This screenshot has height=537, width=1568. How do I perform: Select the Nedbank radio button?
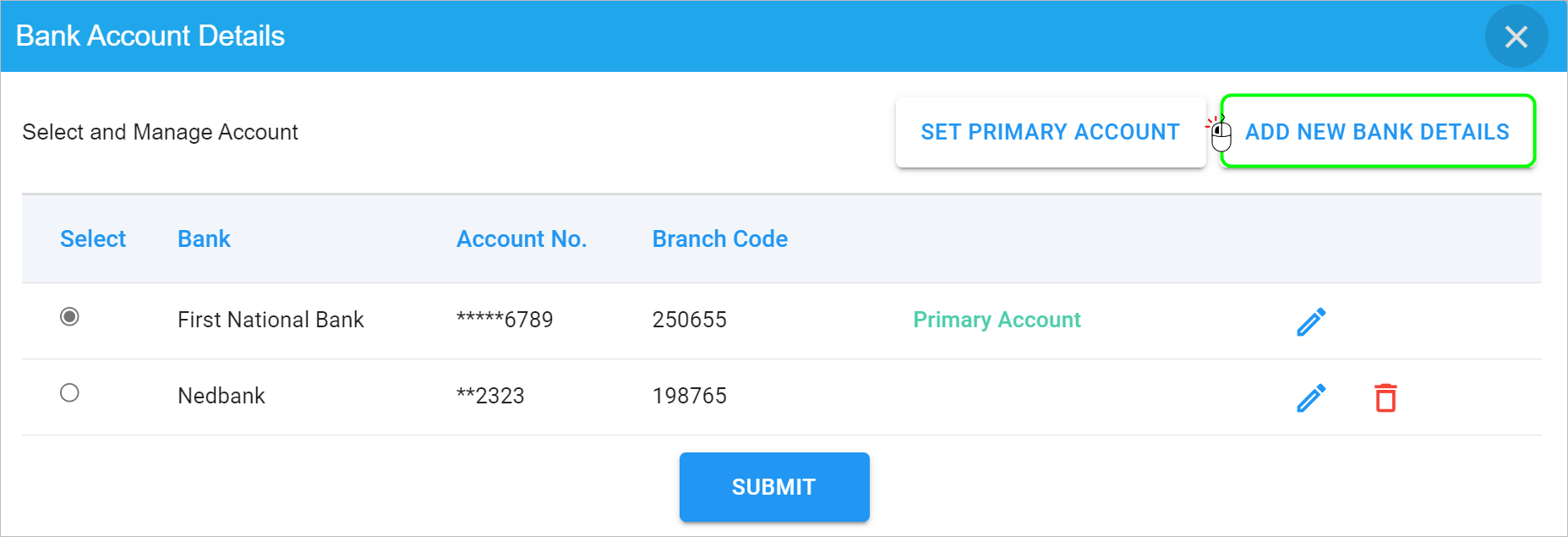70,392
